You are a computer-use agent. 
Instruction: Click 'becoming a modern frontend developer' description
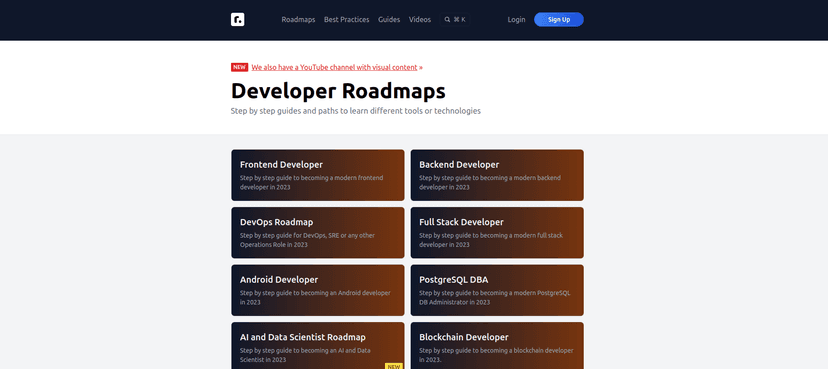[312, 182]
